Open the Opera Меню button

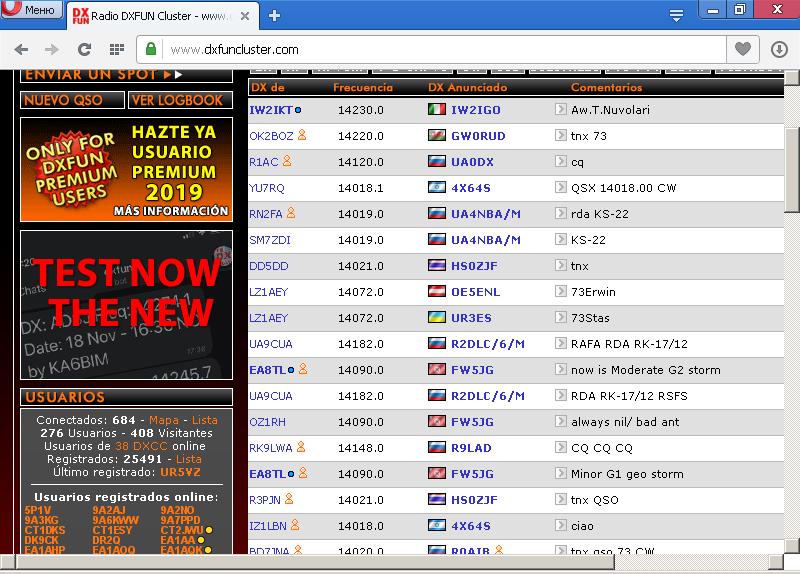click(32, 9)
